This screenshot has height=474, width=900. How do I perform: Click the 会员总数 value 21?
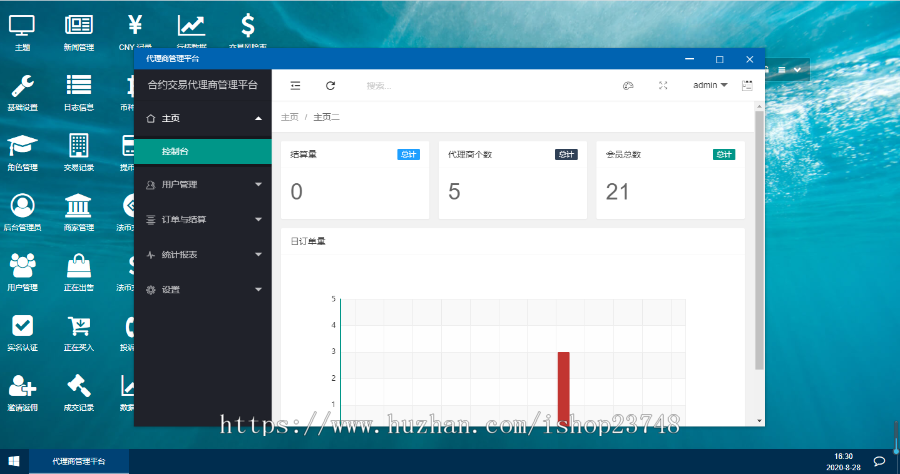pyautogui.click(x=617, y=192)
